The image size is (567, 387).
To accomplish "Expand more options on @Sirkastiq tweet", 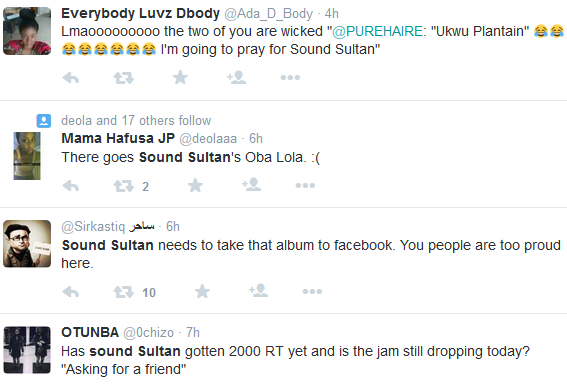I will click(x=312, y=292).
